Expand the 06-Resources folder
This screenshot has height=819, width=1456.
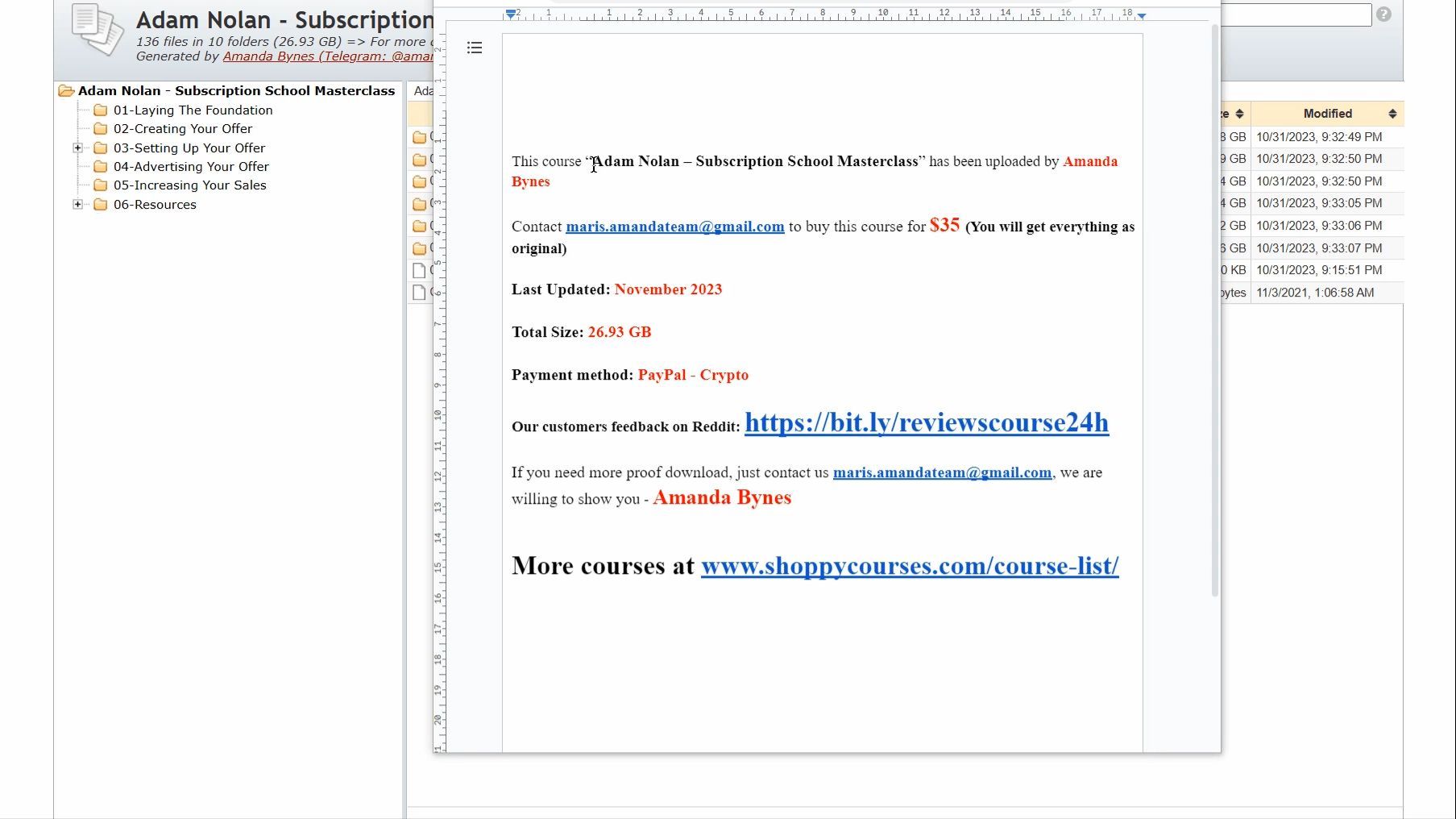[x=77, y=204]
